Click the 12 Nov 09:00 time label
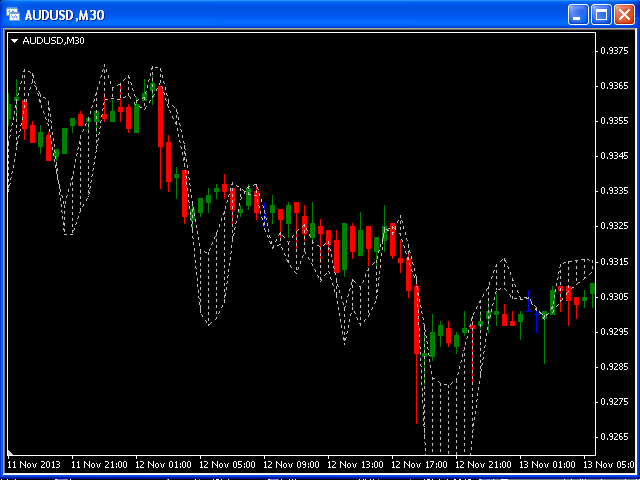Viewport: 640px width, 480px height. 291,464
